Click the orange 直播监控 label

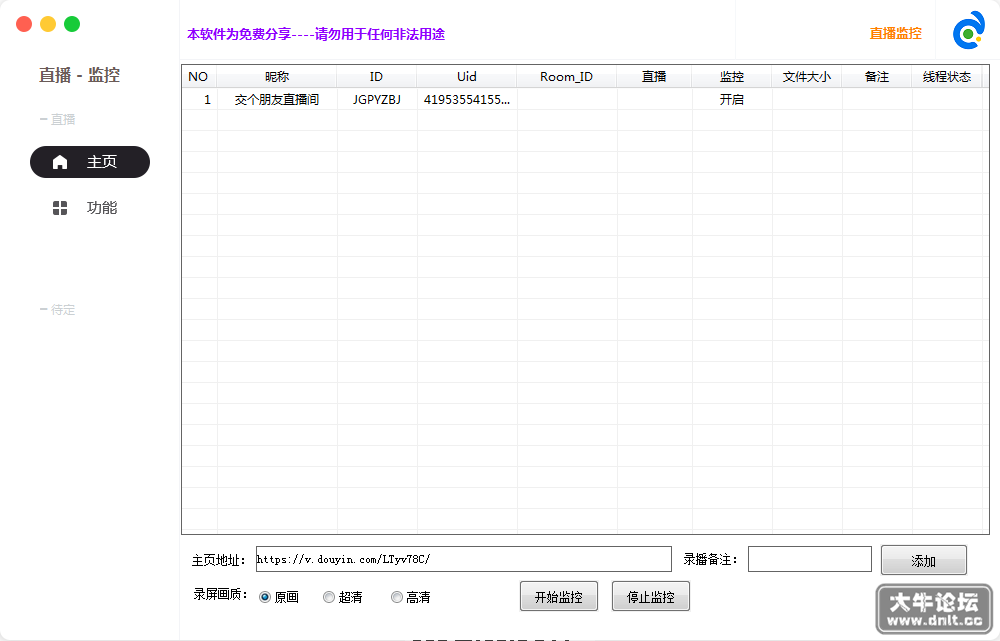pos(895,33)
